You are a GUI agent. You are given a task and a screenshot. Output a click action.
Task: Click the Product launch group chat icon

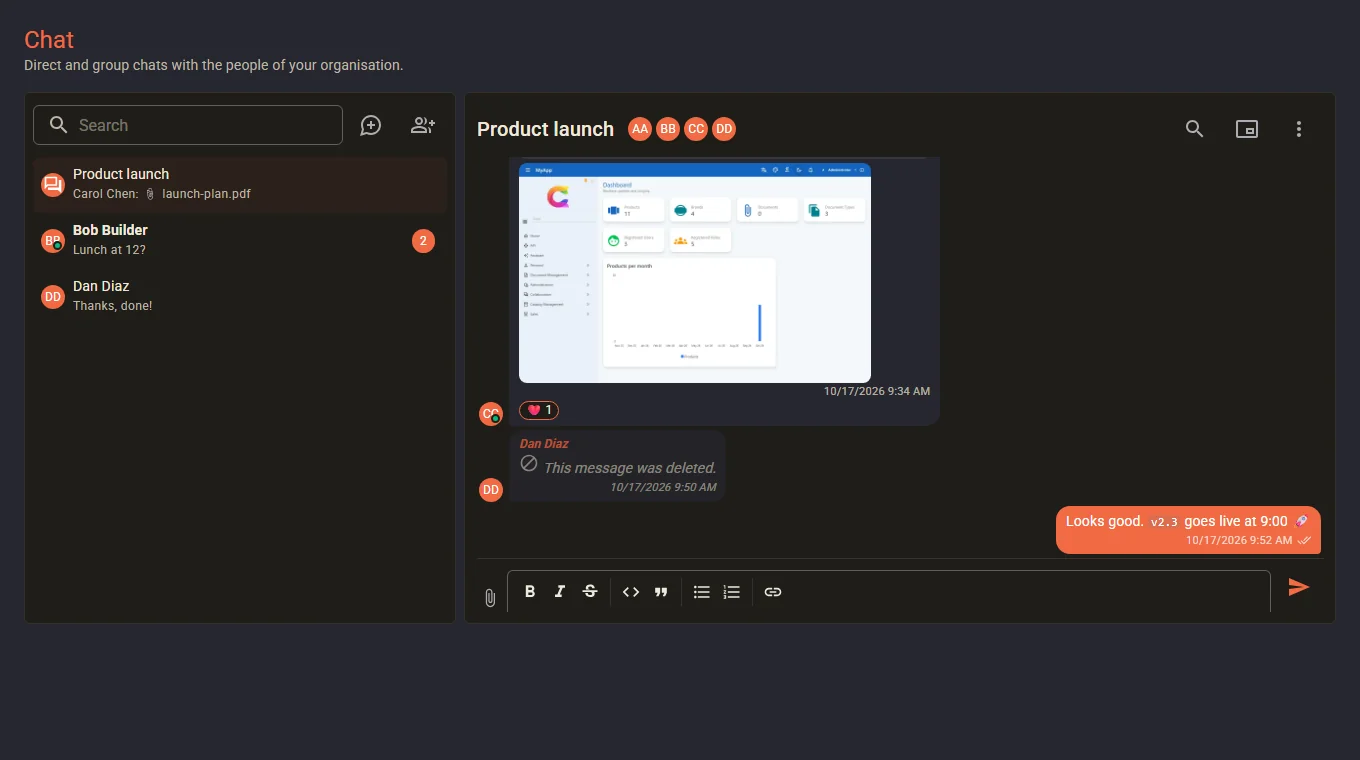[53, 184]
